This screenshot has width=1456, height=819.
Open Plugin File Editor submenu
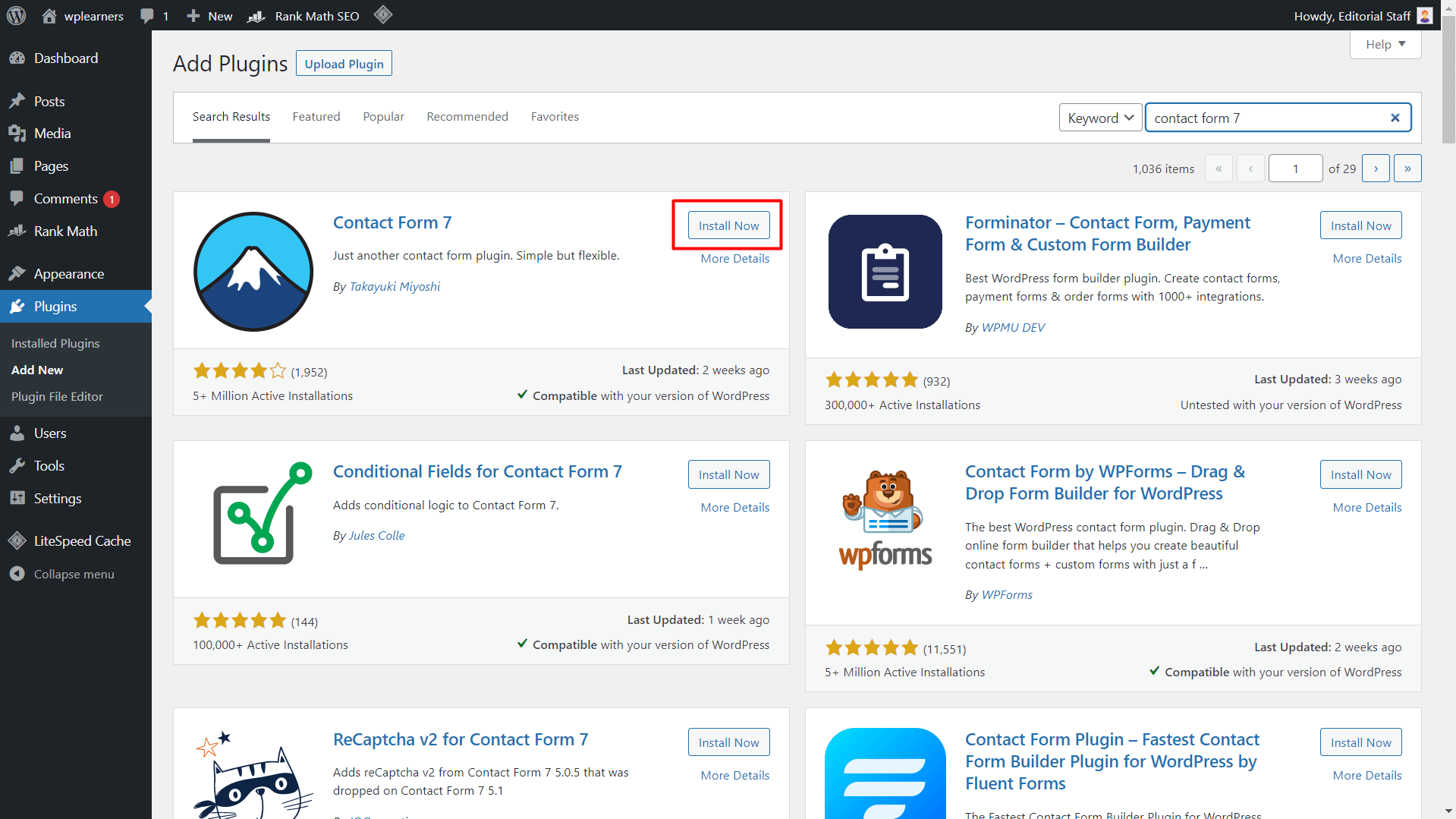pyautogui.click(x=57, y=397)
